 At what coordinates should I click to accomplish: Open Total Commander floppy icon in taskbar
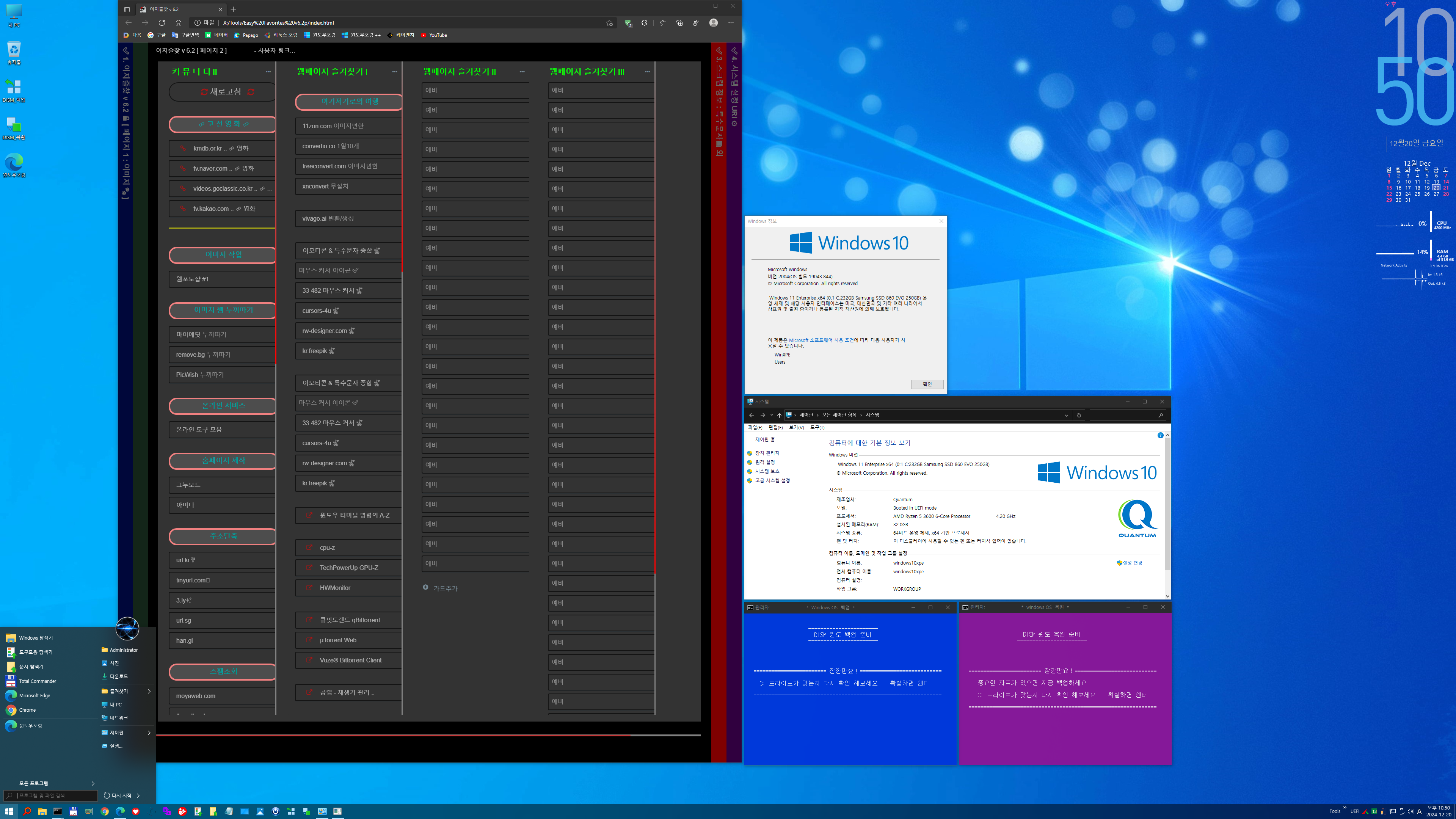coord(74,811)
